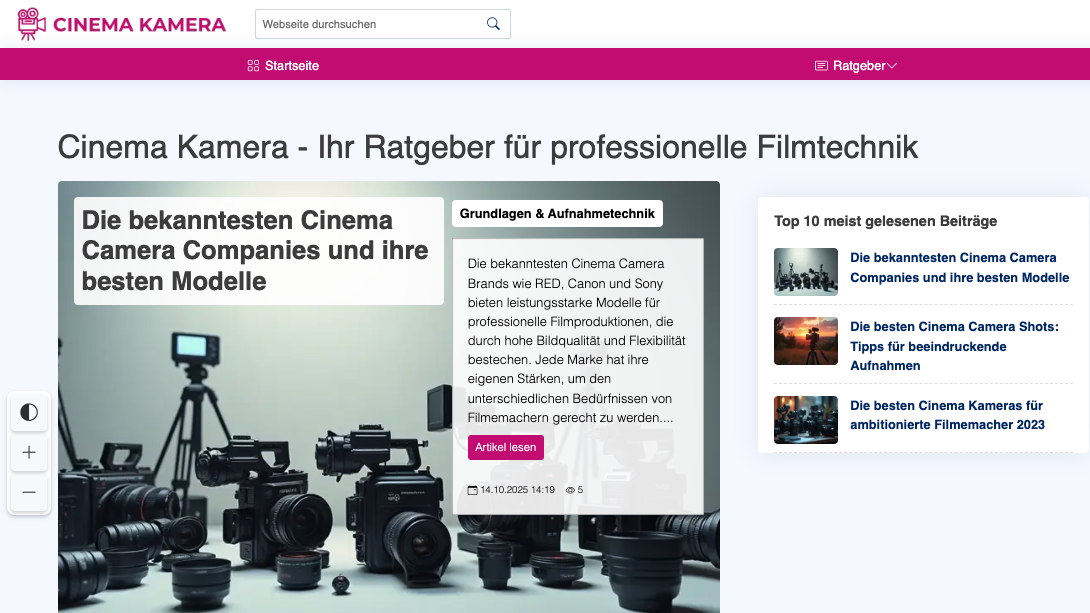The image size is (1090, 613).
Task: Select the grid icon next to Startseite
Action: (253, 65)
